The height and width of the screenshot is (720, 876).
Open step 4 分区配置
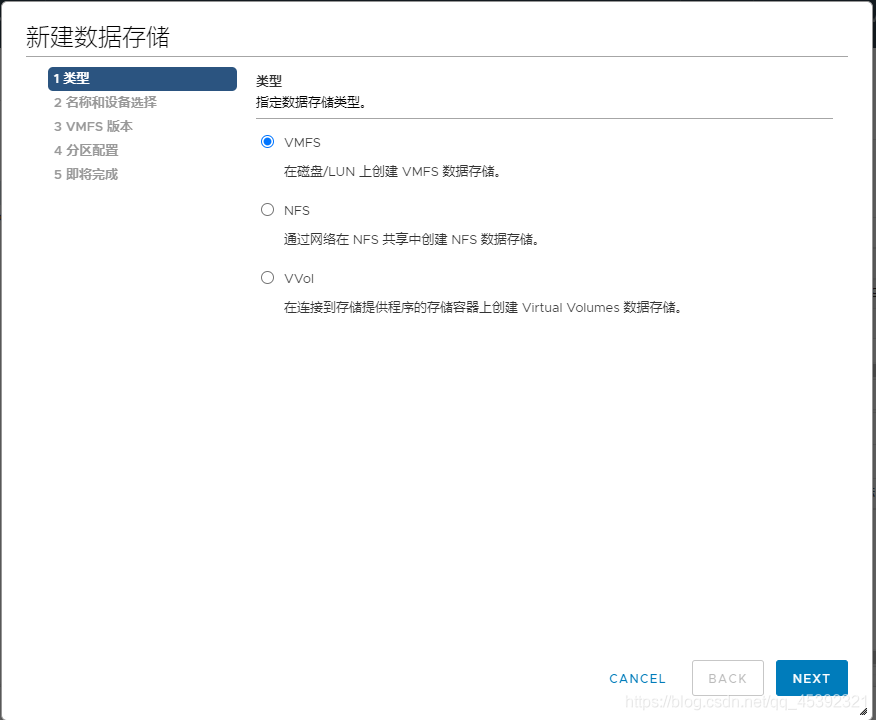click(x=86, y=150)
